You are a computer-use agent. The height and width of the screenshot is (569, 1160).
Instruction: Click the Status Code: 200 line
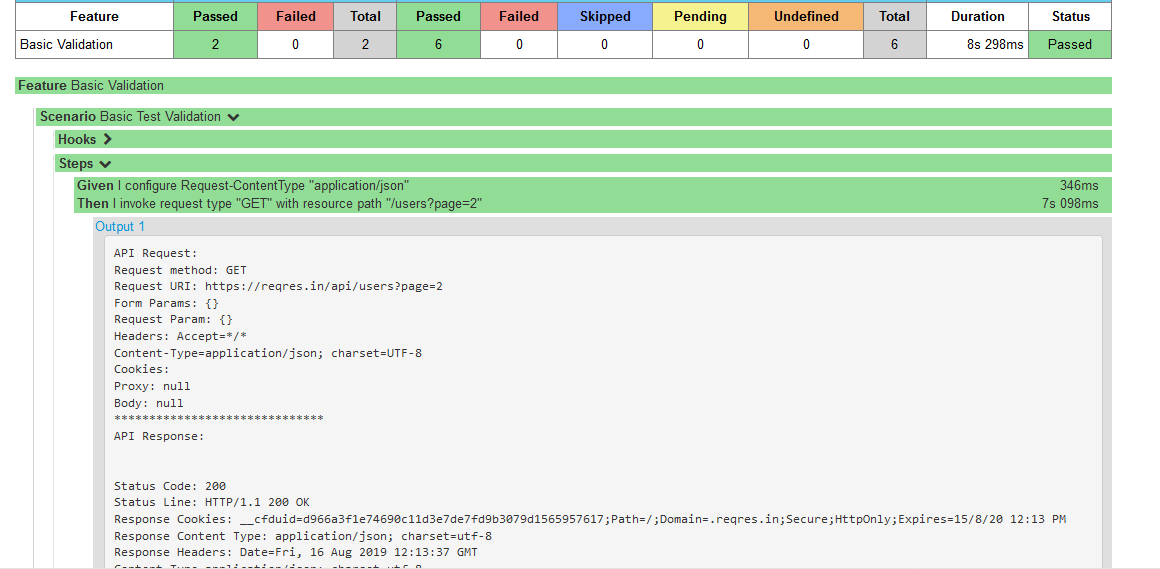pyautogui.click(x=170, y=486)
